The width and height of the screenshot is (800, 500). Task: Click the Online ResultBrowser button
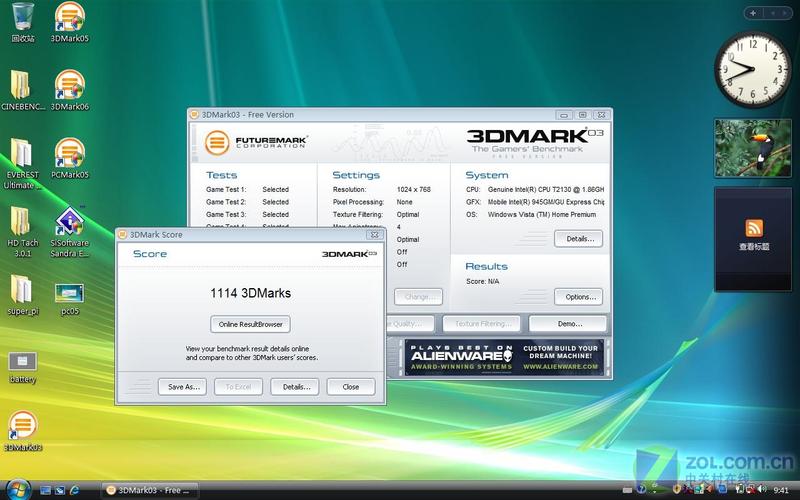(x=250, y=324)
